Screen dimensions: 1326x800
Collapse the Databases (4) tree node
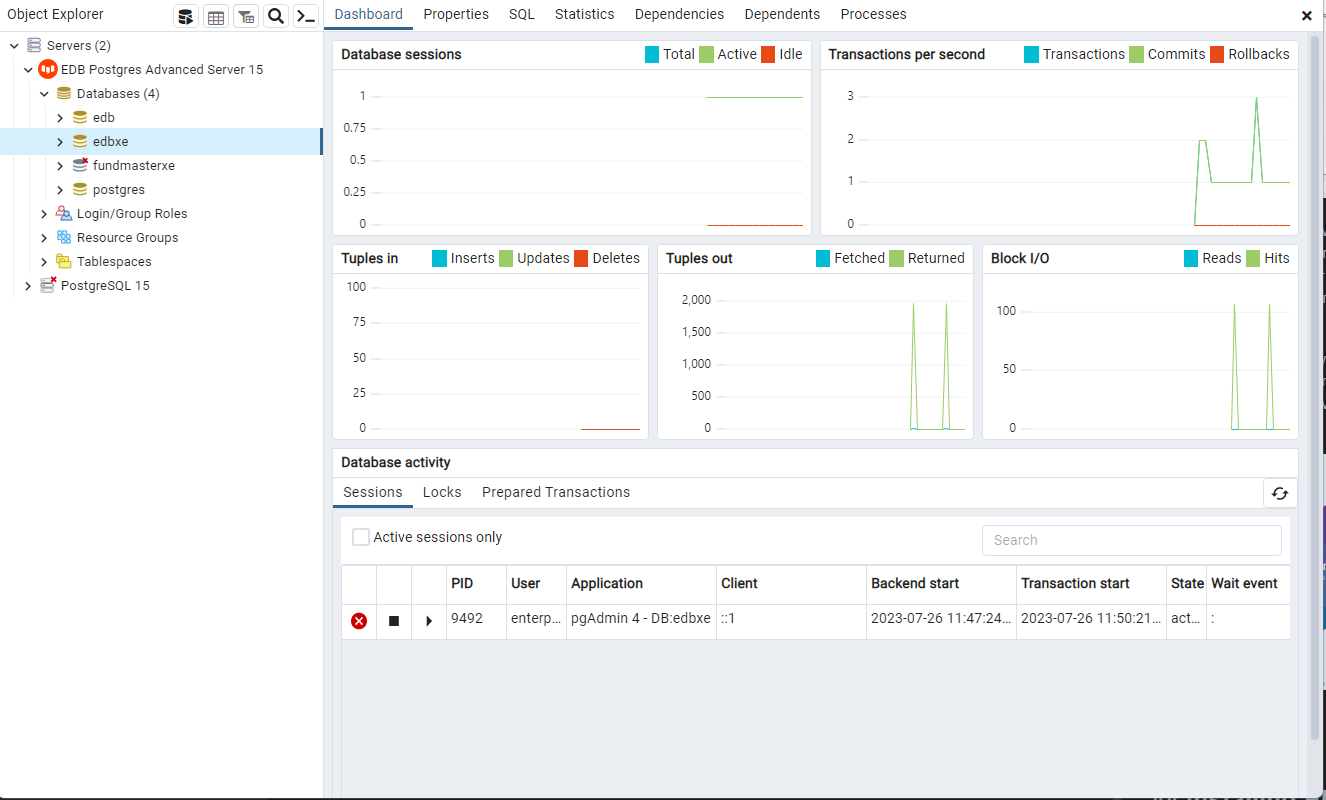(x=44, y=94)
